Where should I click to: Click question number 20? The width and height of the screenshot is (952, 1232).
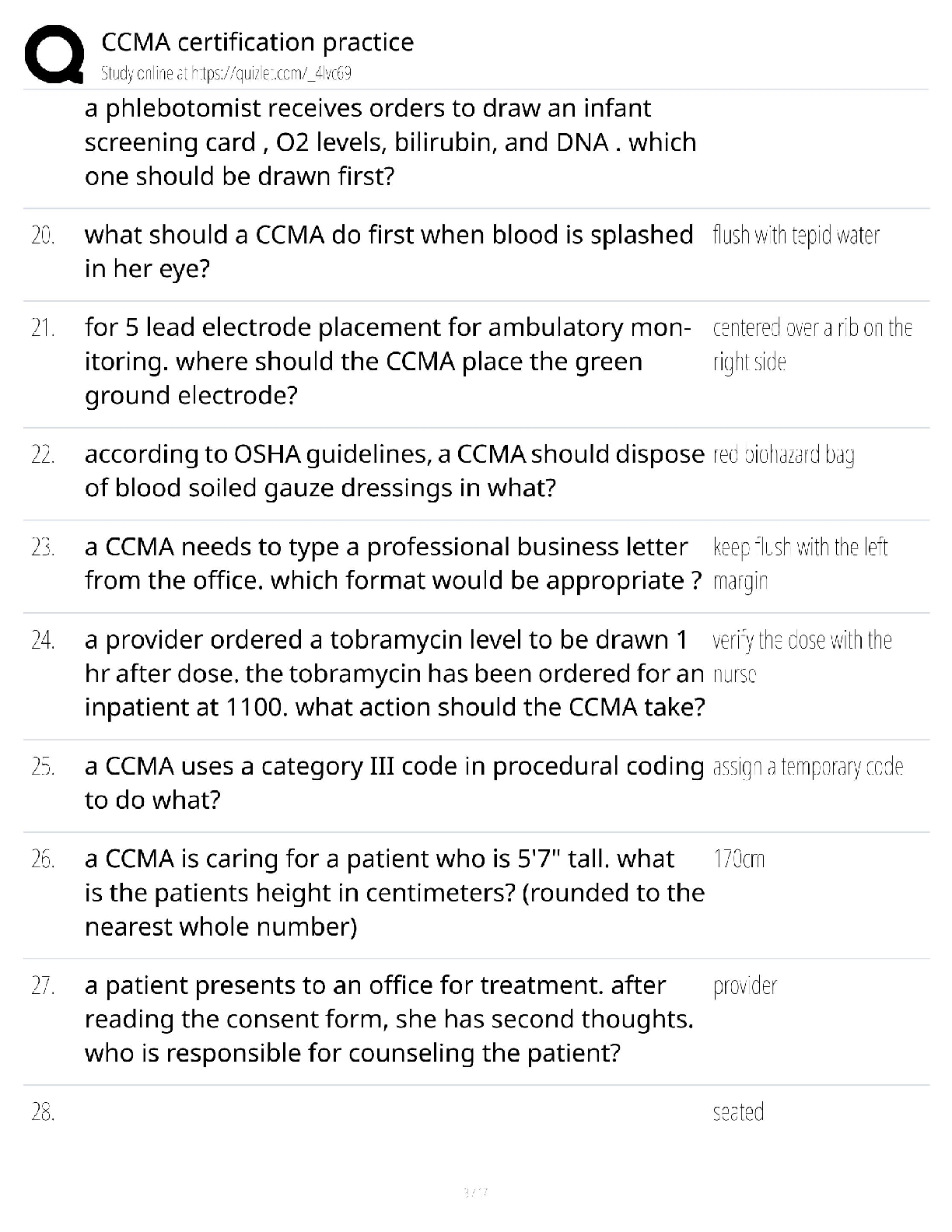click(43, 236)
